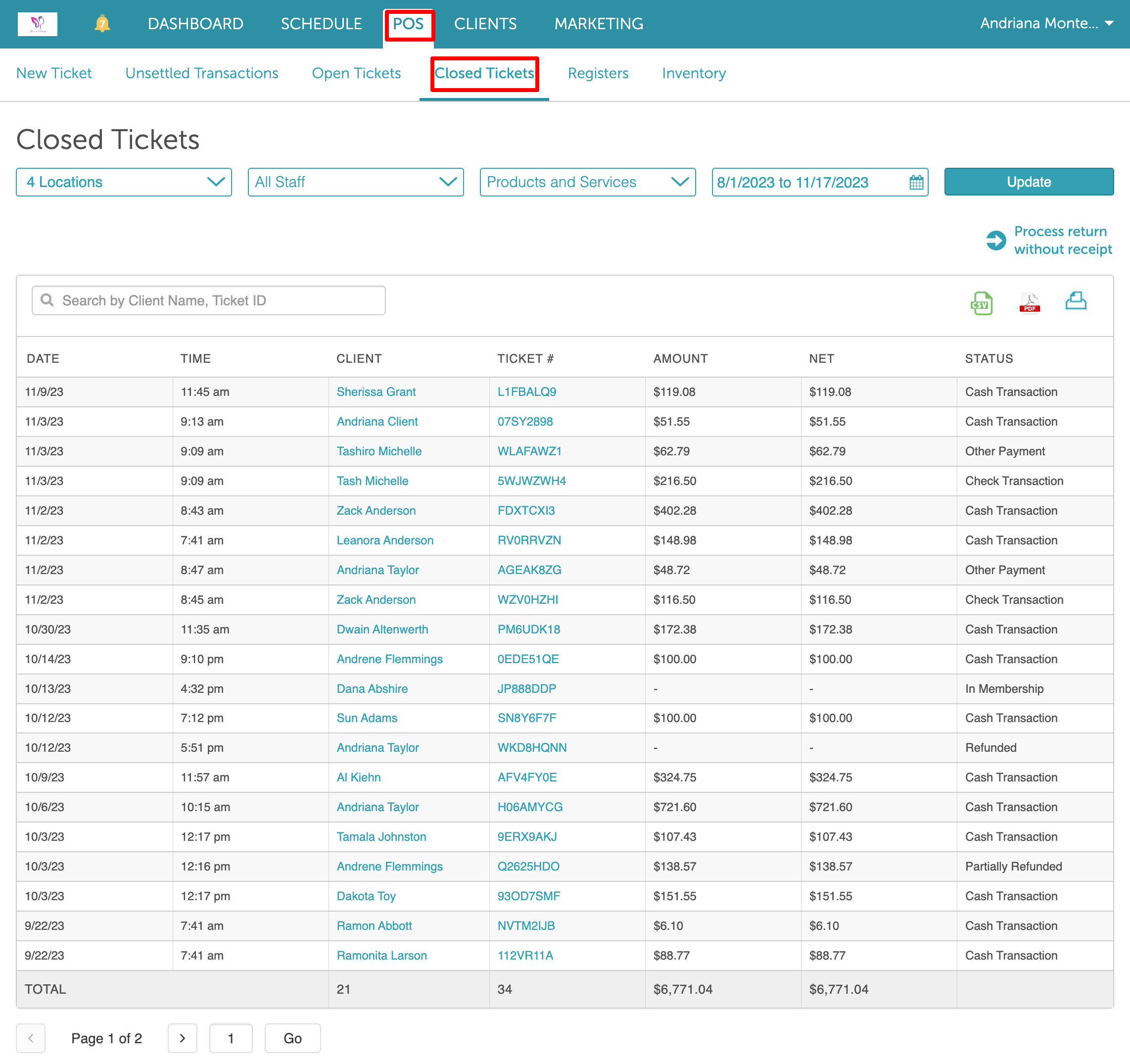Open the SCHEDULE menu
The height and width of the screenshot is (1064, 1130).
click(321, 24)
